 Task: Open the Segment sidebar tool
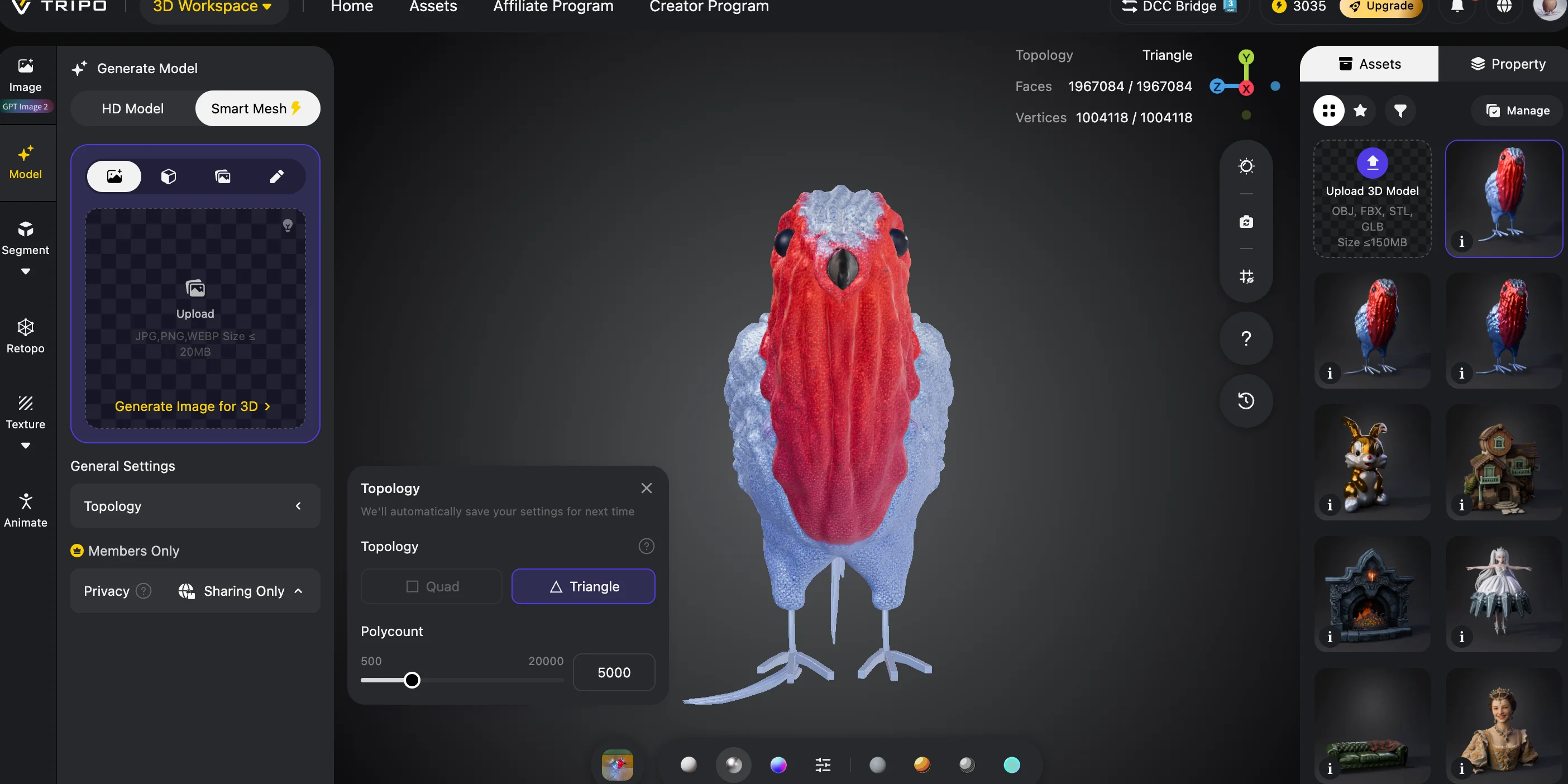25,238
